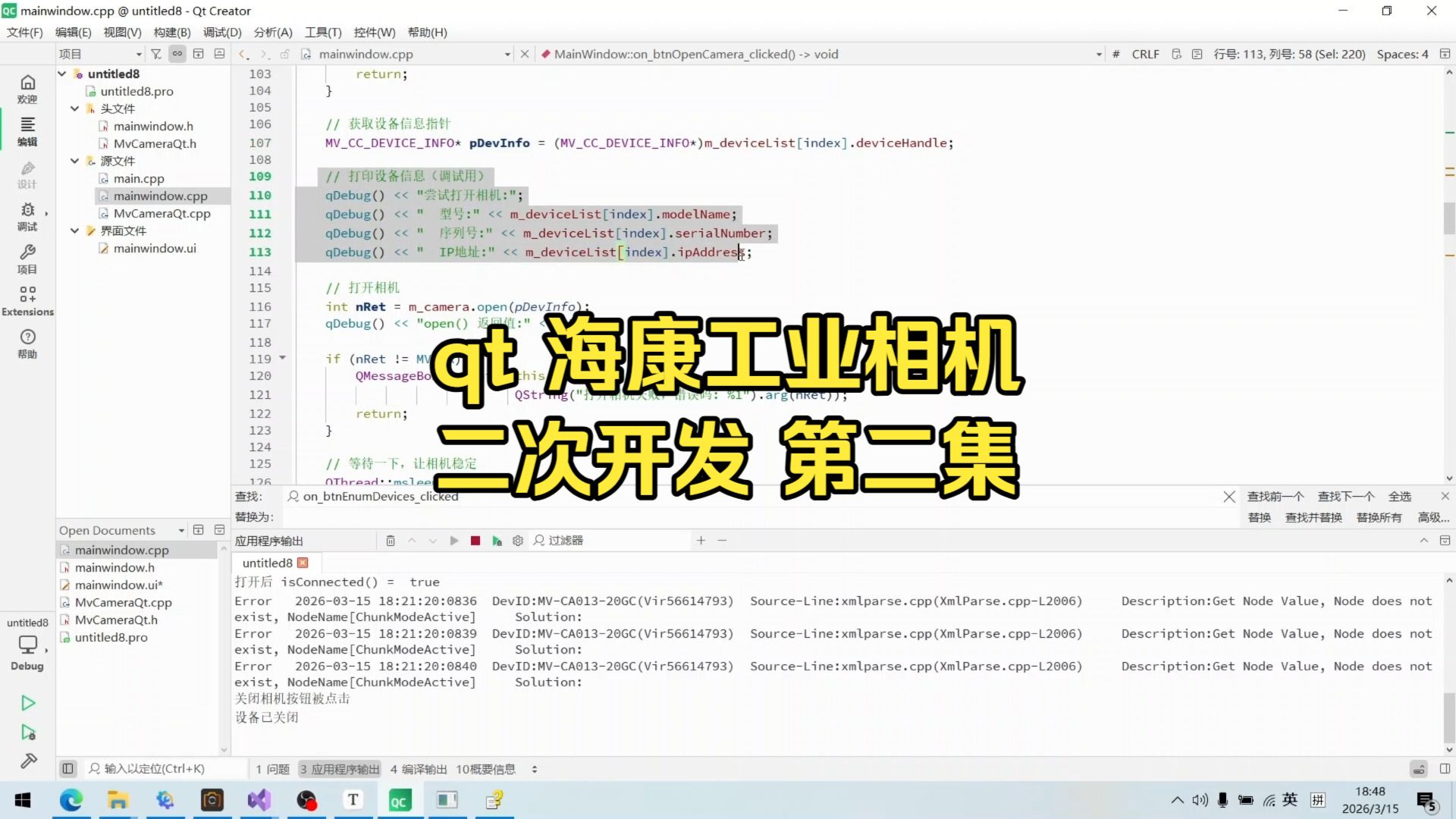
Task: Fold the code block at line 119
Action: (x=283, y=358)
